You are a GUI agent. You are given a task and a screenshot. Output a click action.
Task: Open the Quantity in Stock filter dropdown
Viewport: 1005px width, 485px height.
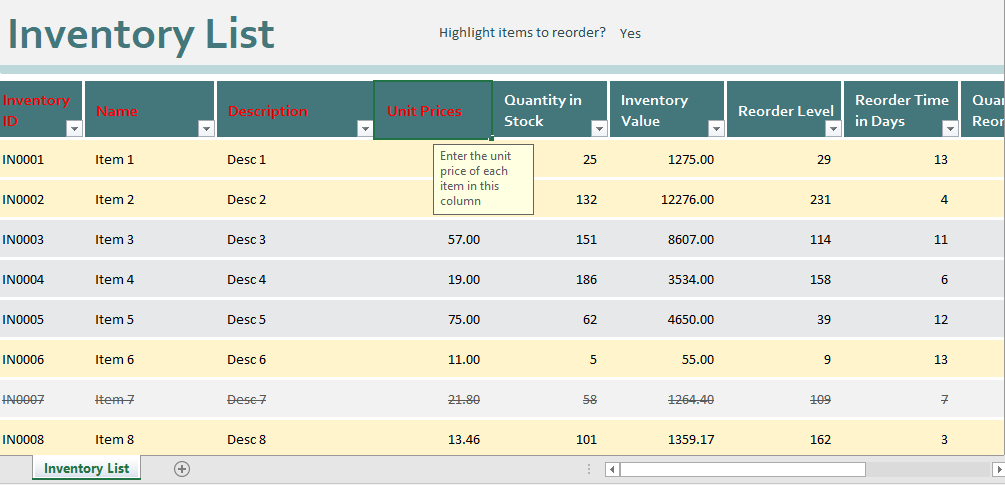coord(599,129)
